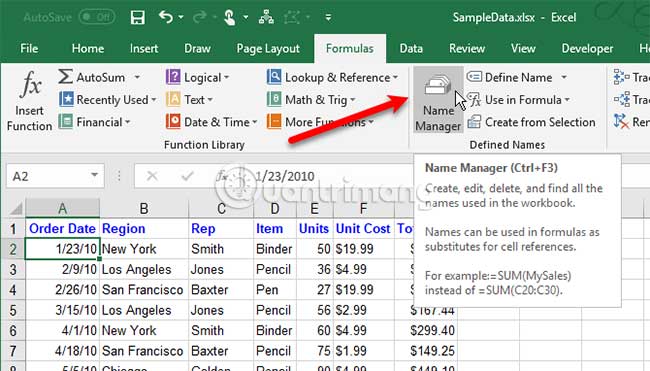Click the Insert Function fx button

(29, 101)
